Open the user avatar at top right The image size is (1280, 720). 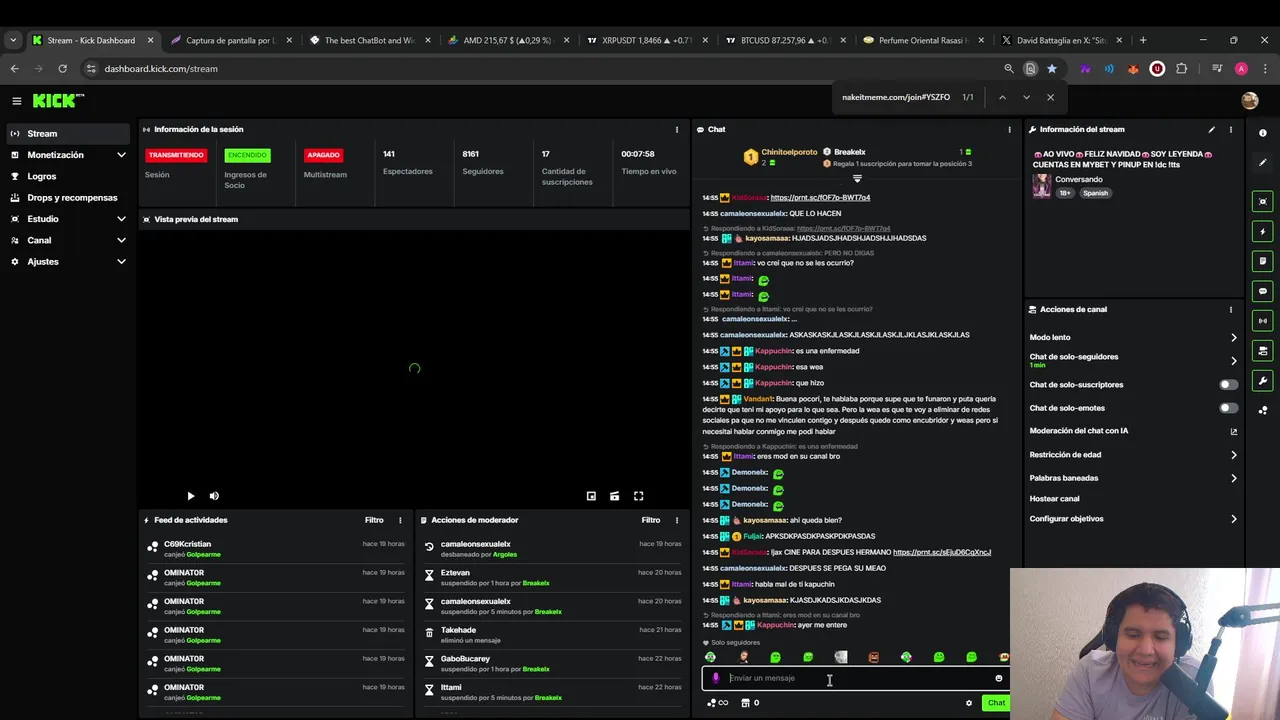pyautogui.click(x=1249, y=101)
